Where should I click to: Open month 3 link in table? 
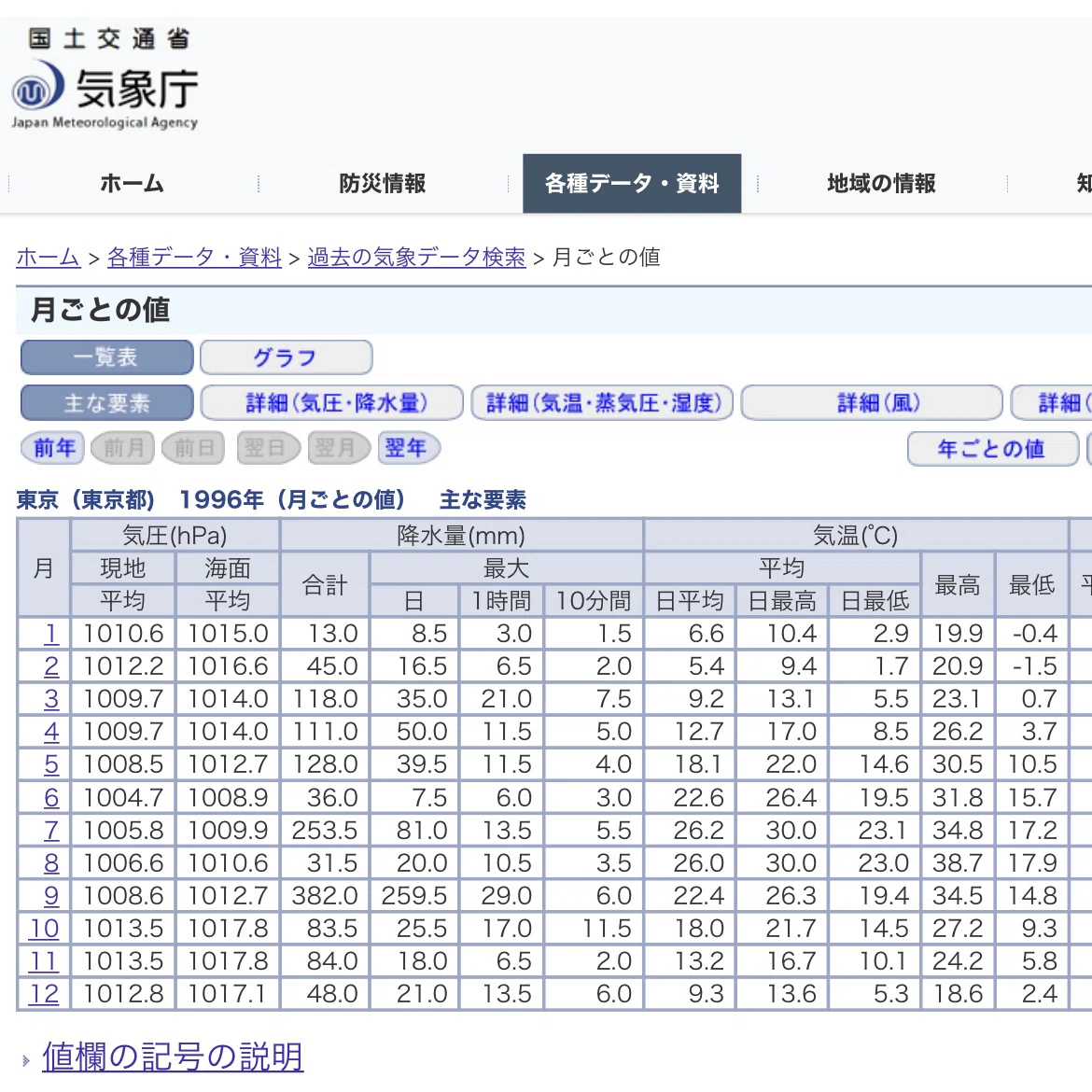pos(50,699)
